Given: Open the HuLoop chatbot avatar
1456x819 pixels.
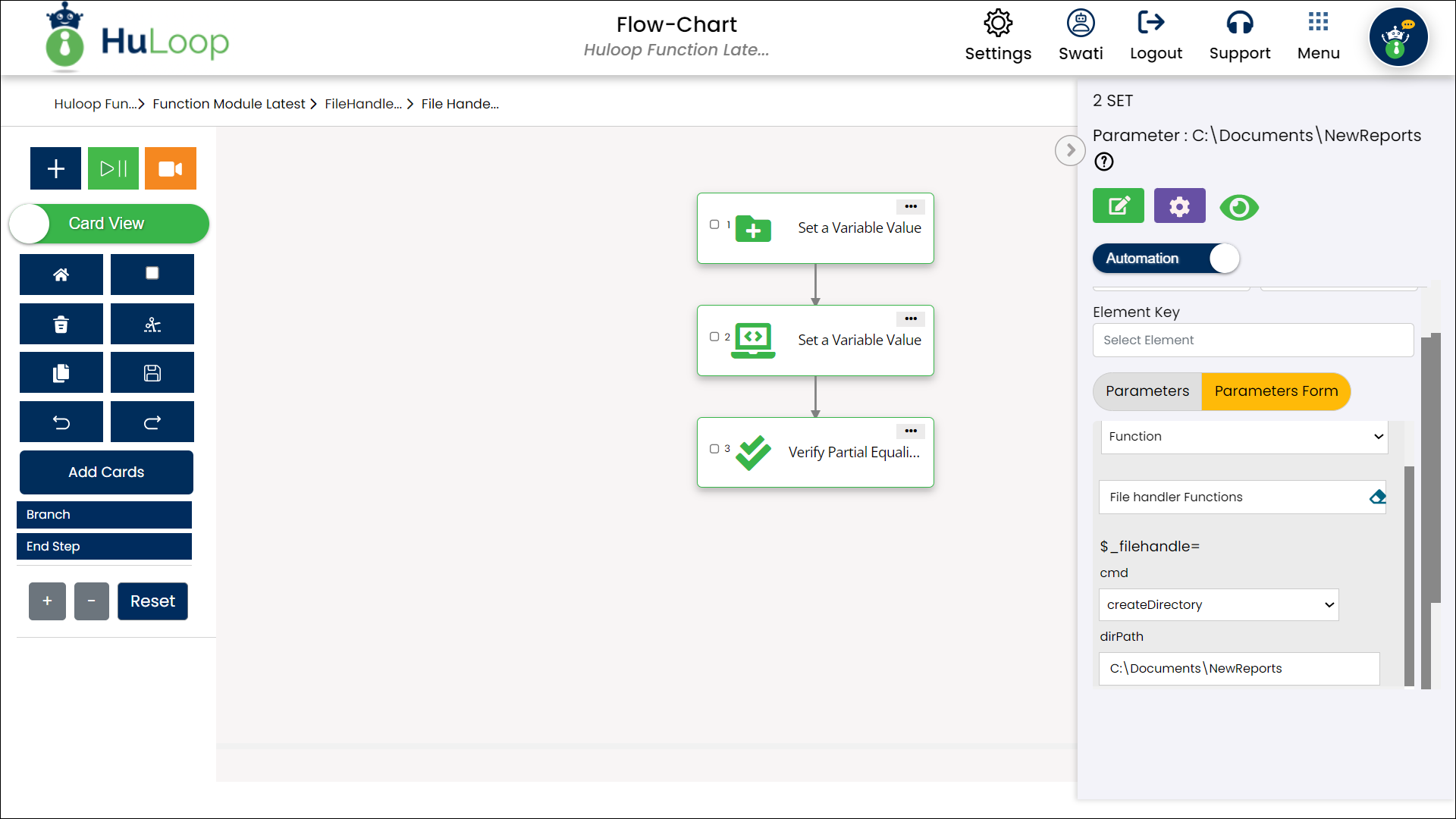Looking at the screenshot, I should coord(1398,37).
